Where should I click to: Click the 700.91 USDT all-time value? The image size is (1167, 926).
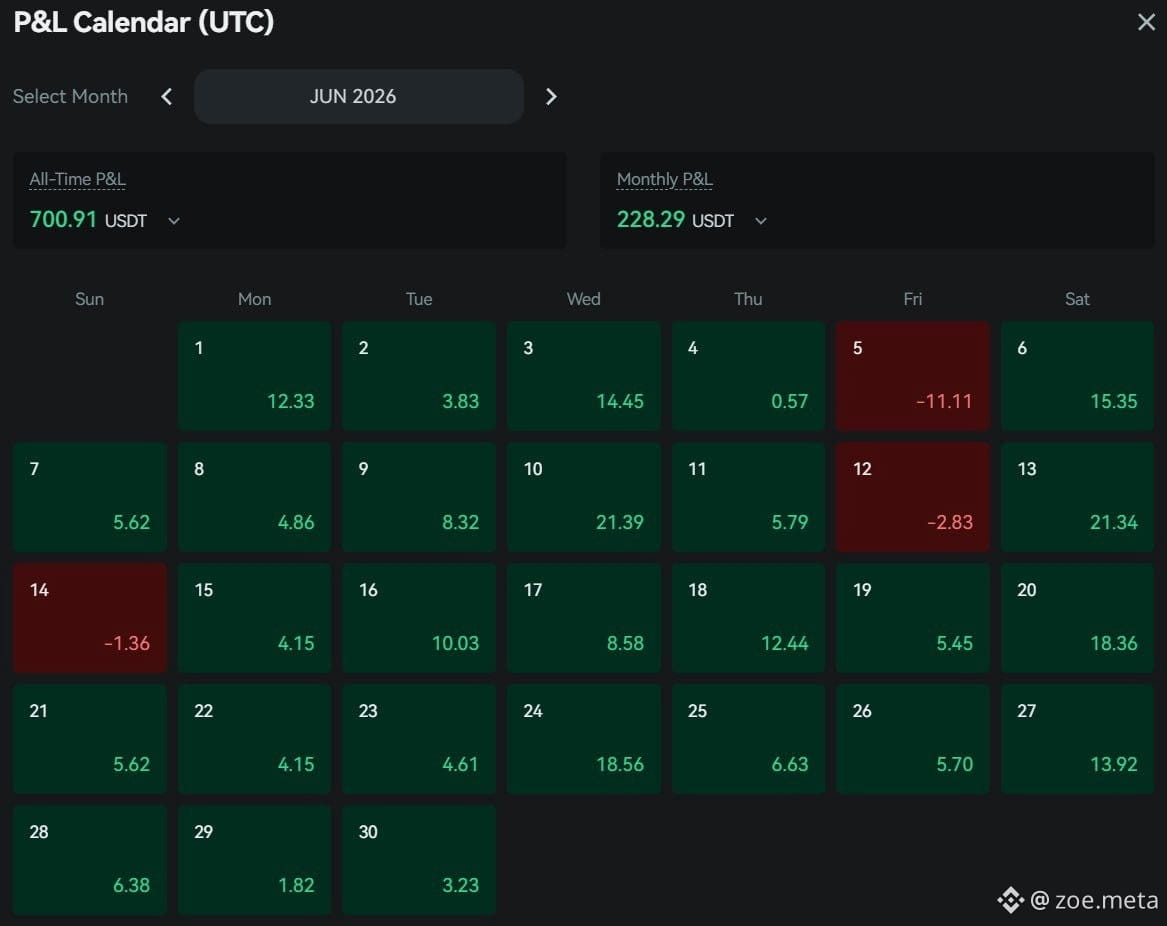pyautogui.click(x=88, y=220)
